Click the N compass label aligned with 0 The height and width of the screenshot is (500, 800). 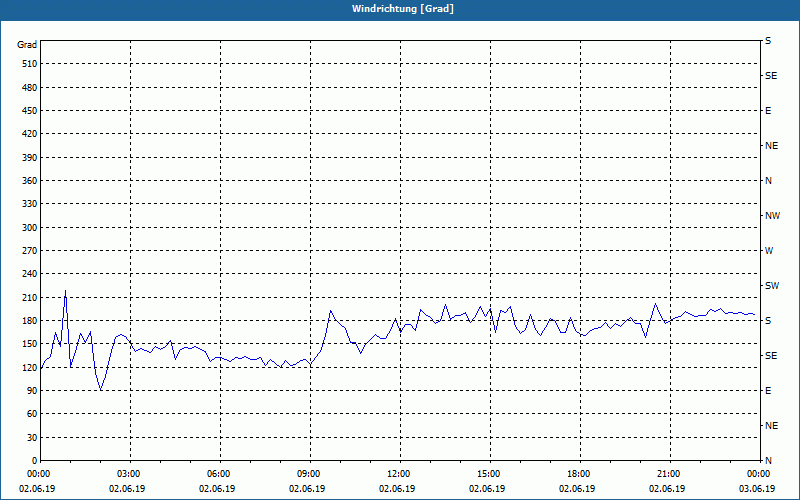pos(768,460)
